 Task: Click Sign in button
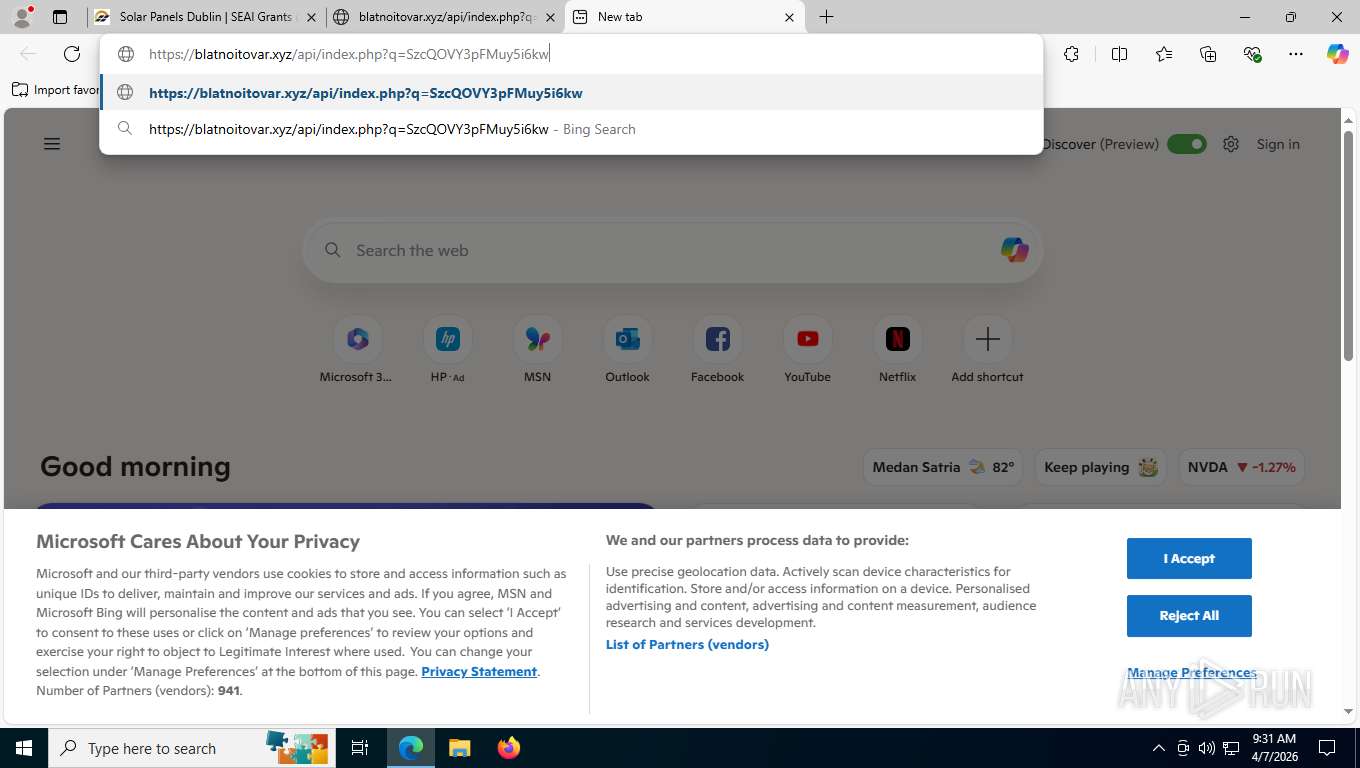click(x=1278, y=144)
